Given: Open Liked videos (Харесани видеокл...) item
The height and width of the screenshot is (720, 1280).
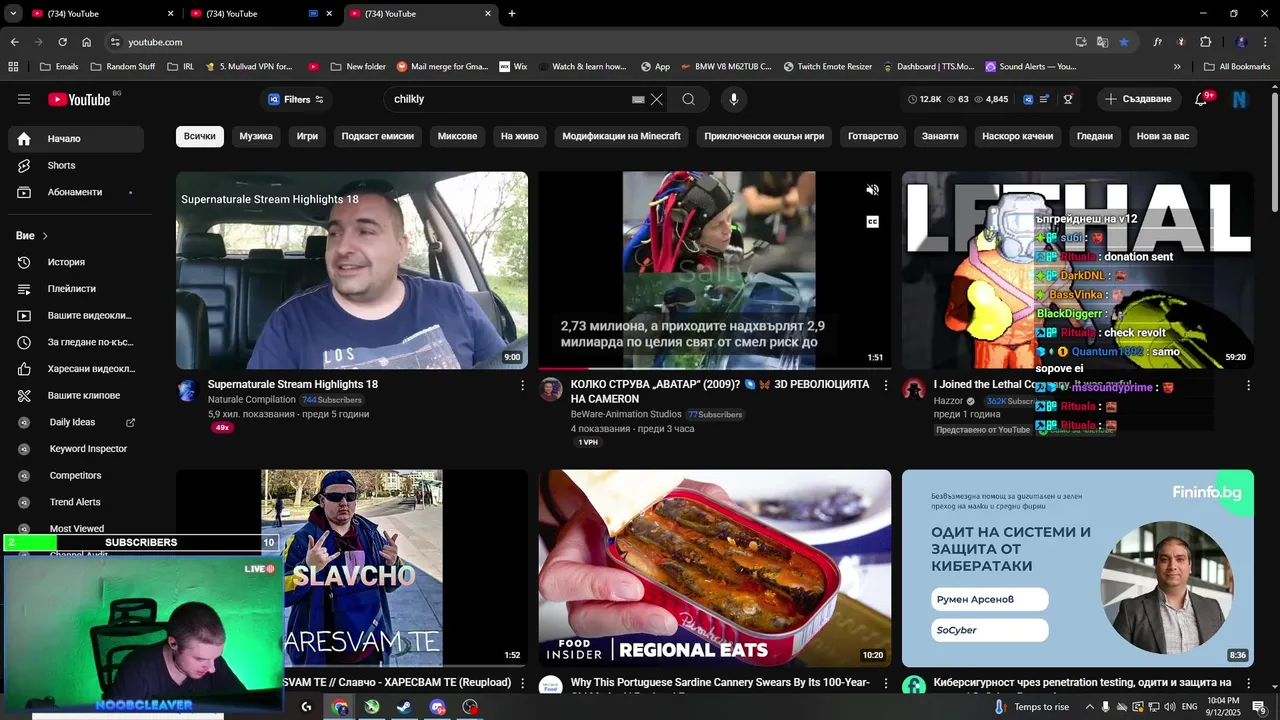Looking at the screenshot, I should [x=76, y=369].
